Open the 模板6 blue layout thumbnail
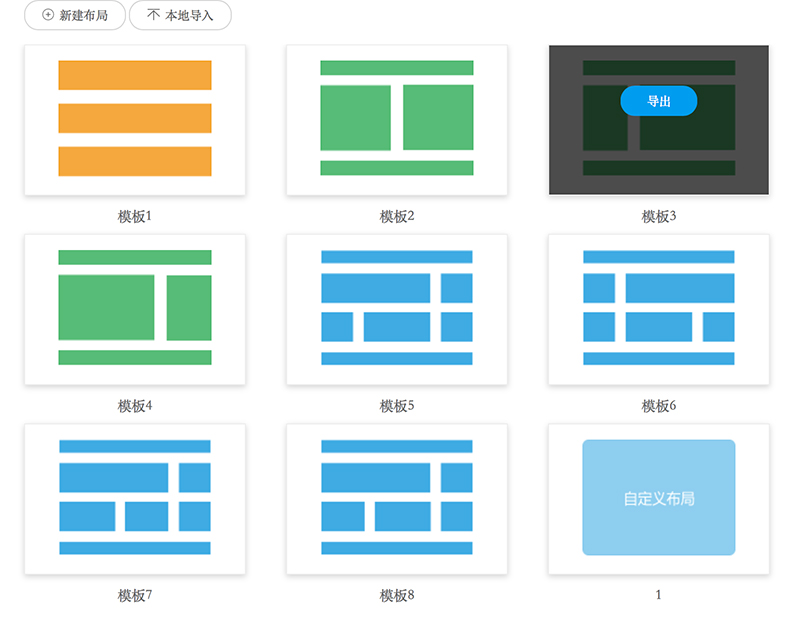Screen dimensions: 800x617 coord(659,309)
